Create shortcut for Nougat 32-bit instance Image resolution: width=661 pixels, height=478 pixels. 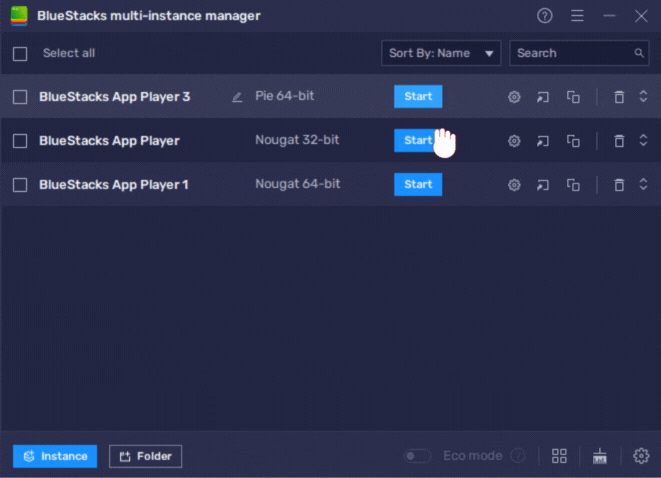[x=543, y=141]
